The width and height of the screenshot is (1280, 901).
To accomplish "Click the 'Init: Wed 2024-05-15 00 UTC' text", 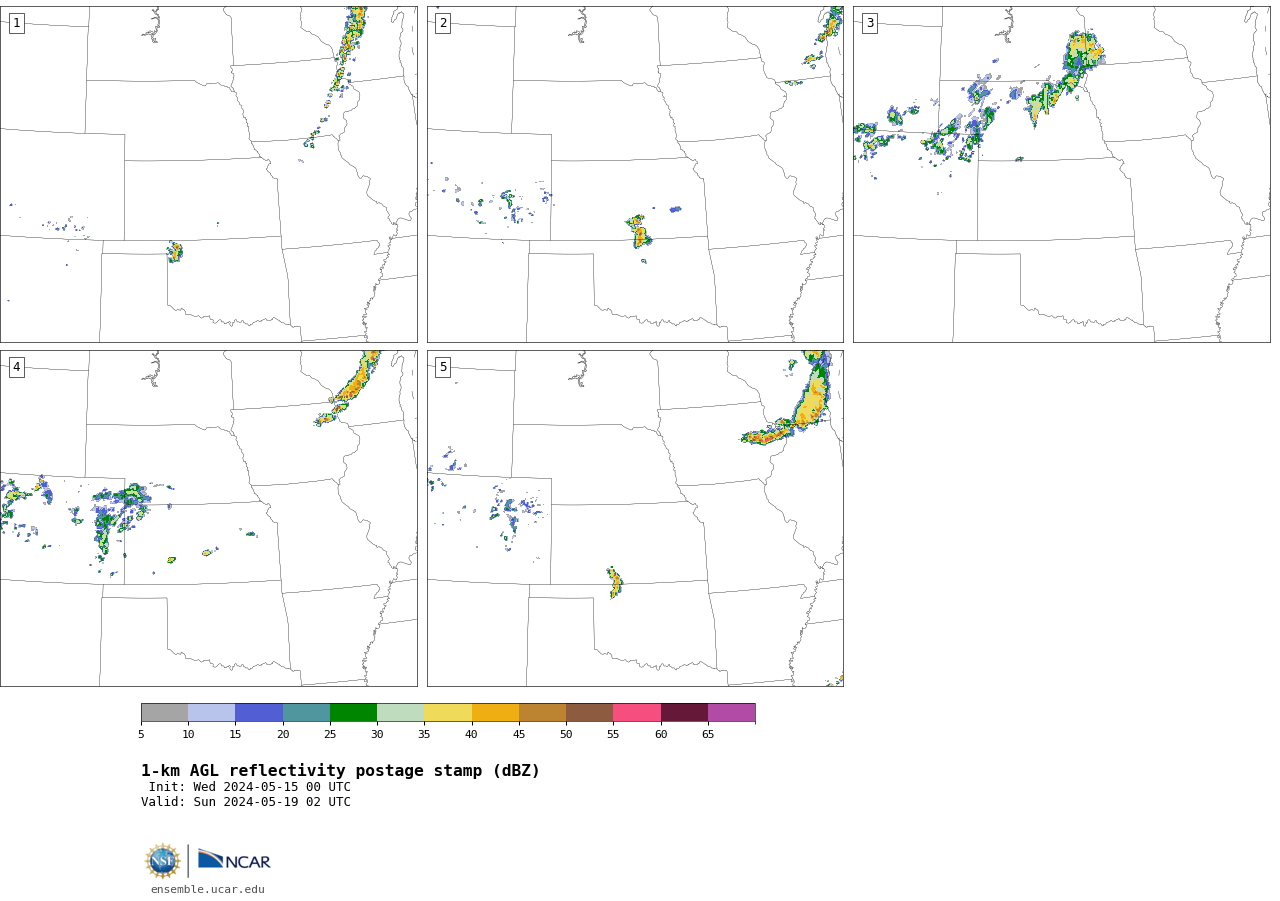I will coord(250,787).
